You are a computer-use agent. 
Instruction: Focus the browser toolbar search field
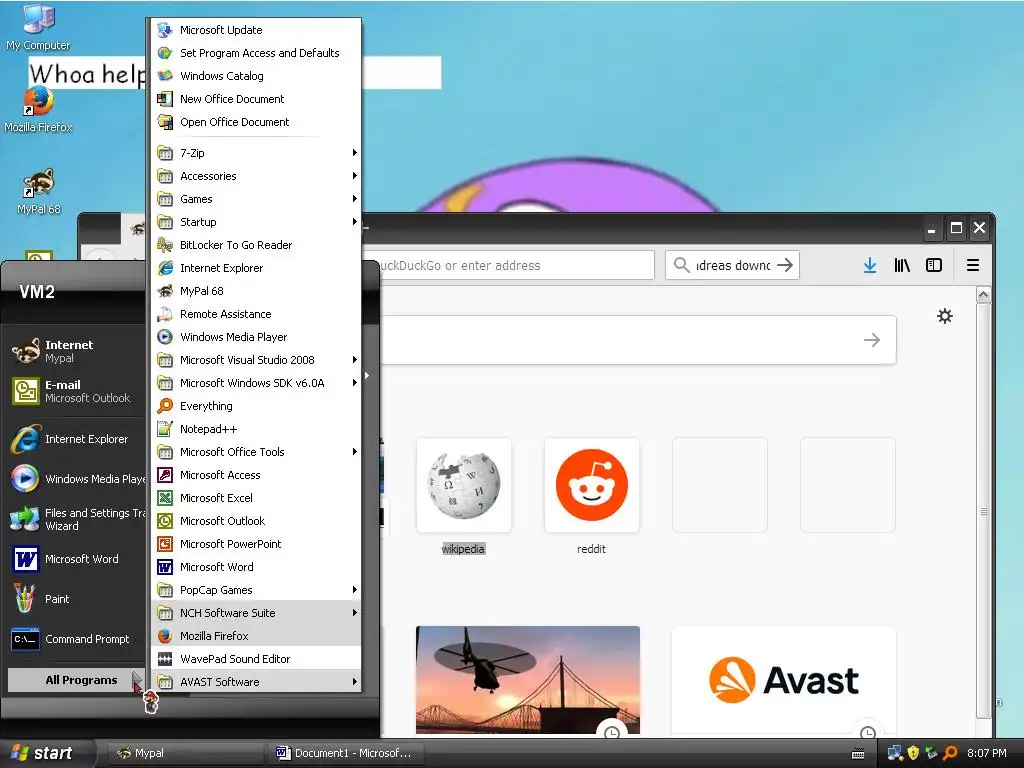[731, 265]
